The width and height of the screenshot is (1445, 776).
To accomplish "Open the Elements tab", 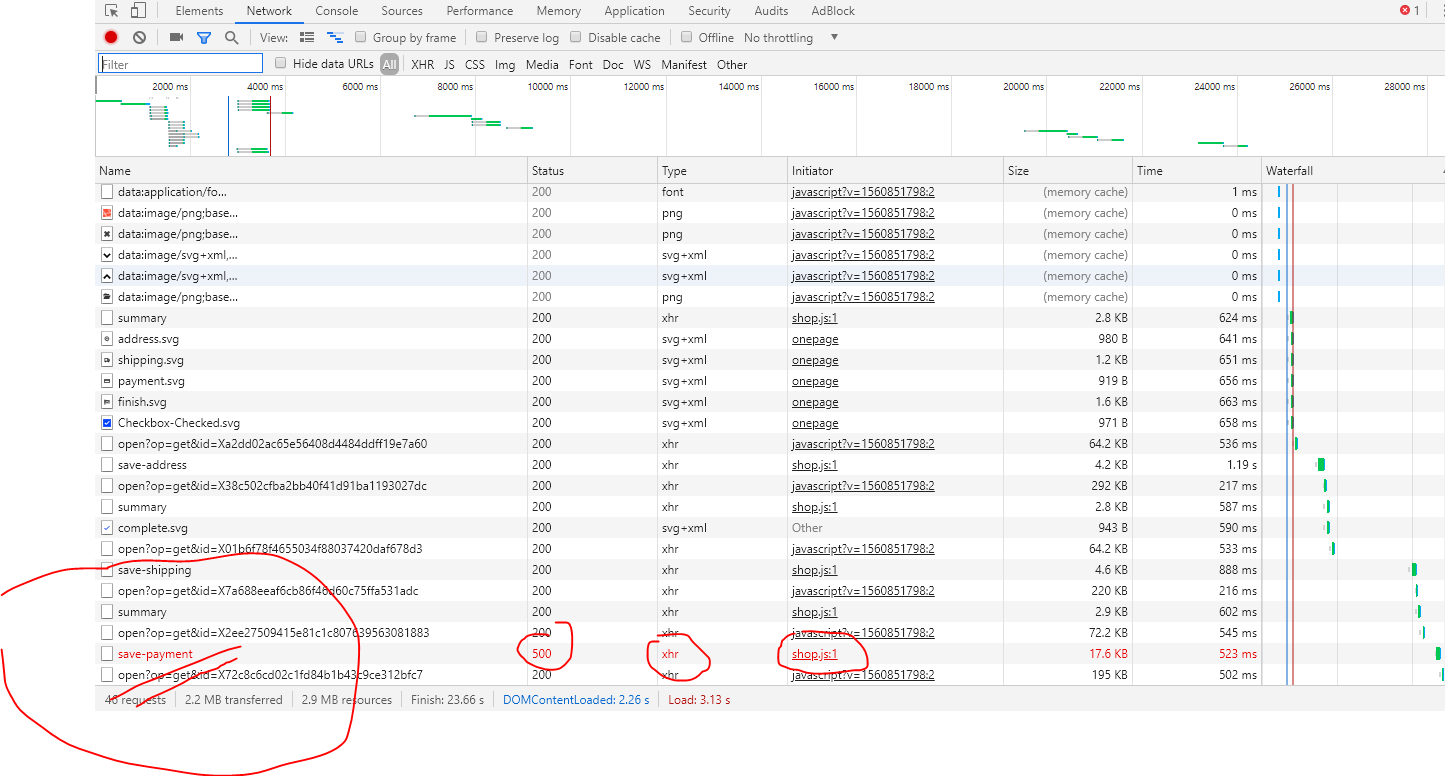I will 199,11.
